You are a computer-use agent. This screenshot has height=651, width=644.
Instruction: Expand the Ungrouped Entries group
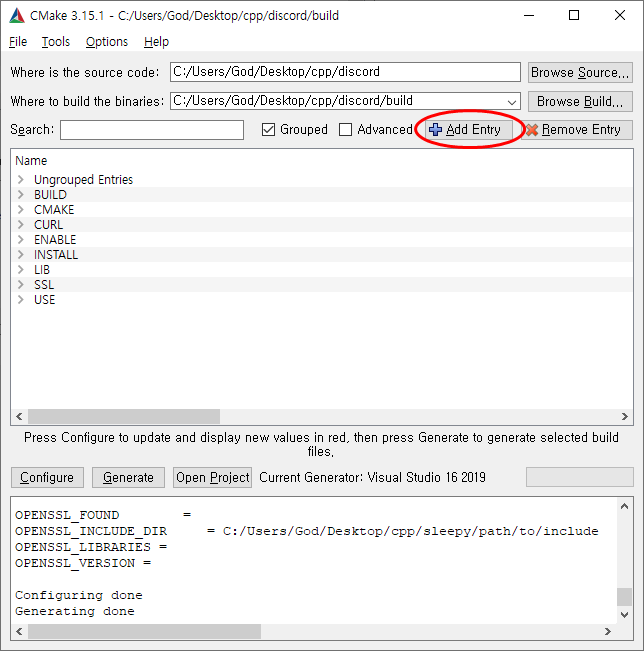pos(20,179)
